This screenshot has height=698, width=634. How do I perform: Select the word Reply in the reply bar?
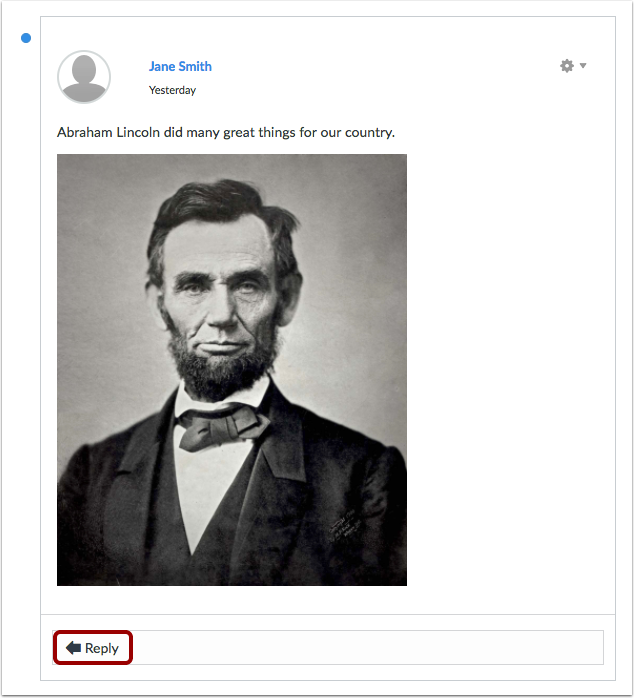point(102,649)
